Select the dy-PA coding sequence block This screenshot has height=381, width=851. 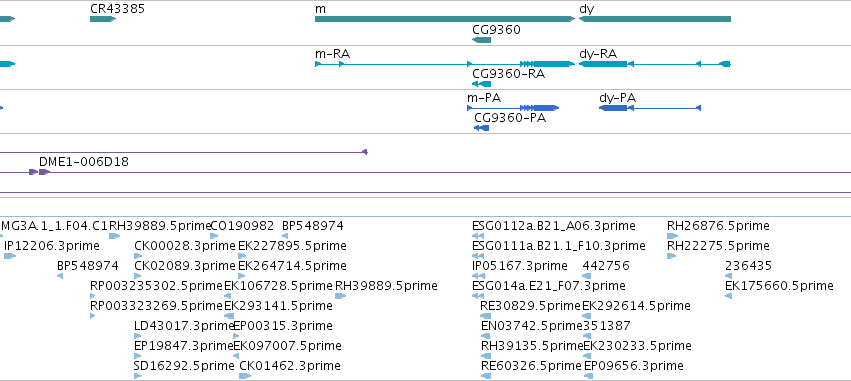(613, 108)
